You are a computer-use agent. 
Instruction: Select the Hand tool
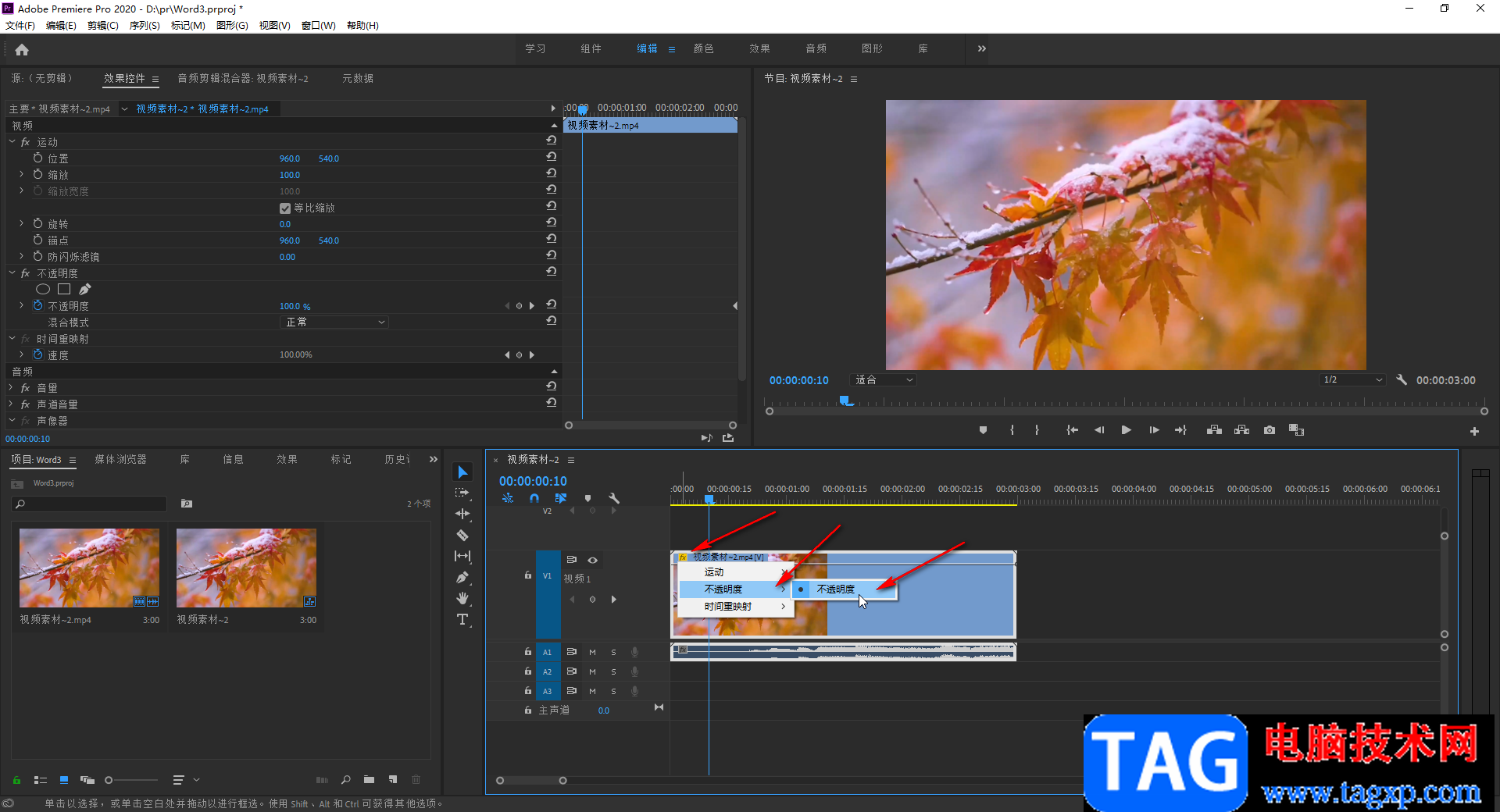462,598
